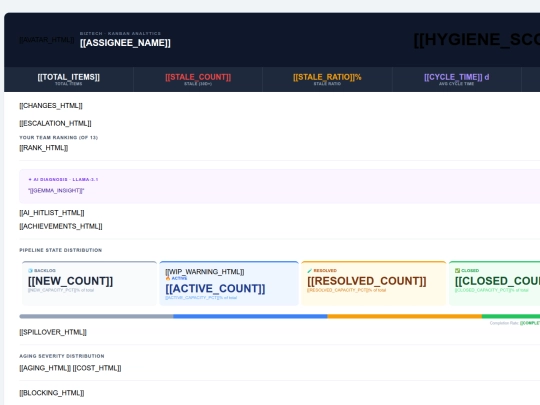Click [[CLOSED_CAPACITY_PCT]]% of total text
This screenshot has width=540, height=405.
pos(492,290)
